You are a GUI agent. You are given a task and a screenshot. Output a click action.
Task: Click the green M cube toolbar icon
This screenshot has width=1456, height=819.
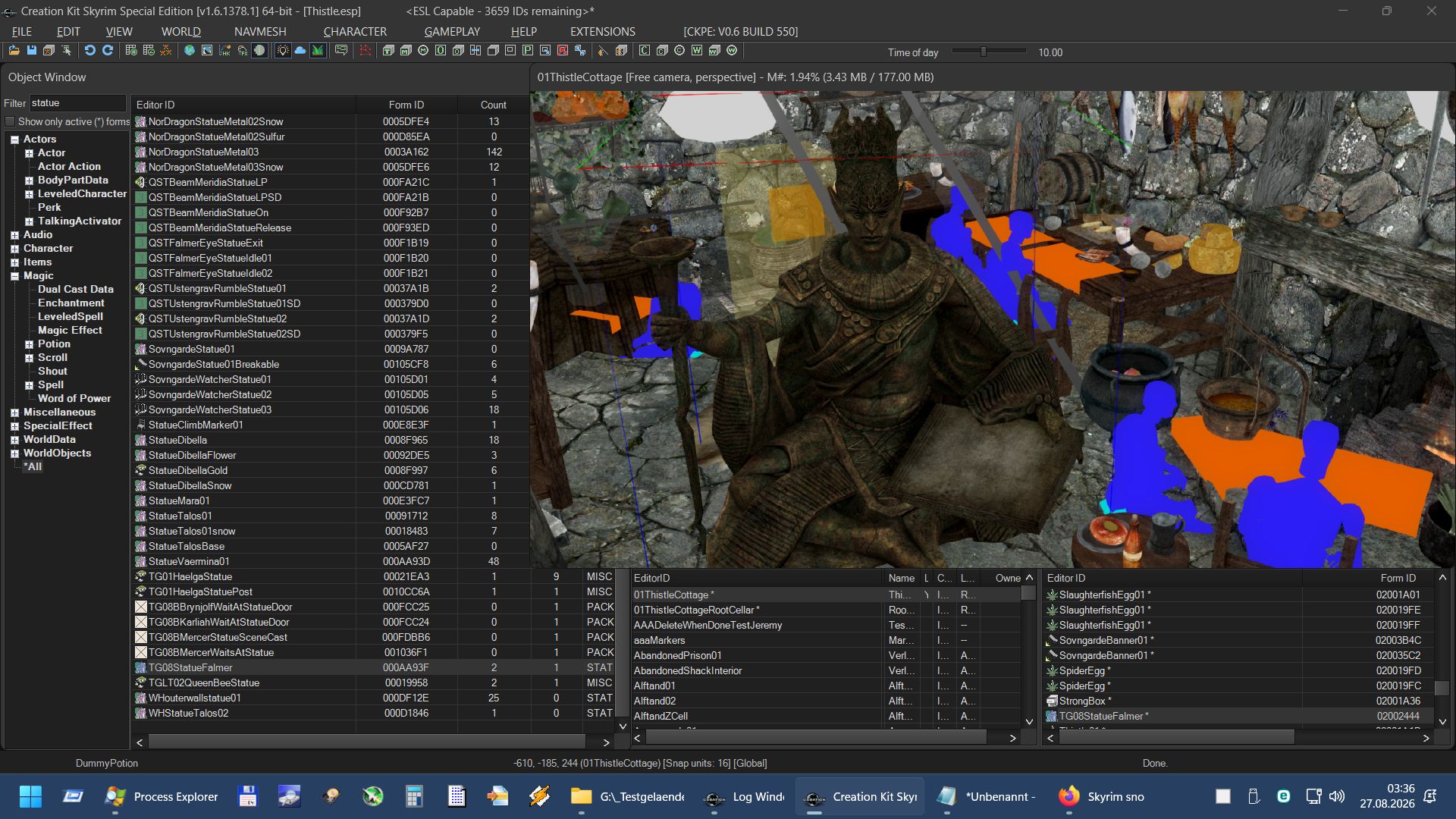[x=406, y=51]
